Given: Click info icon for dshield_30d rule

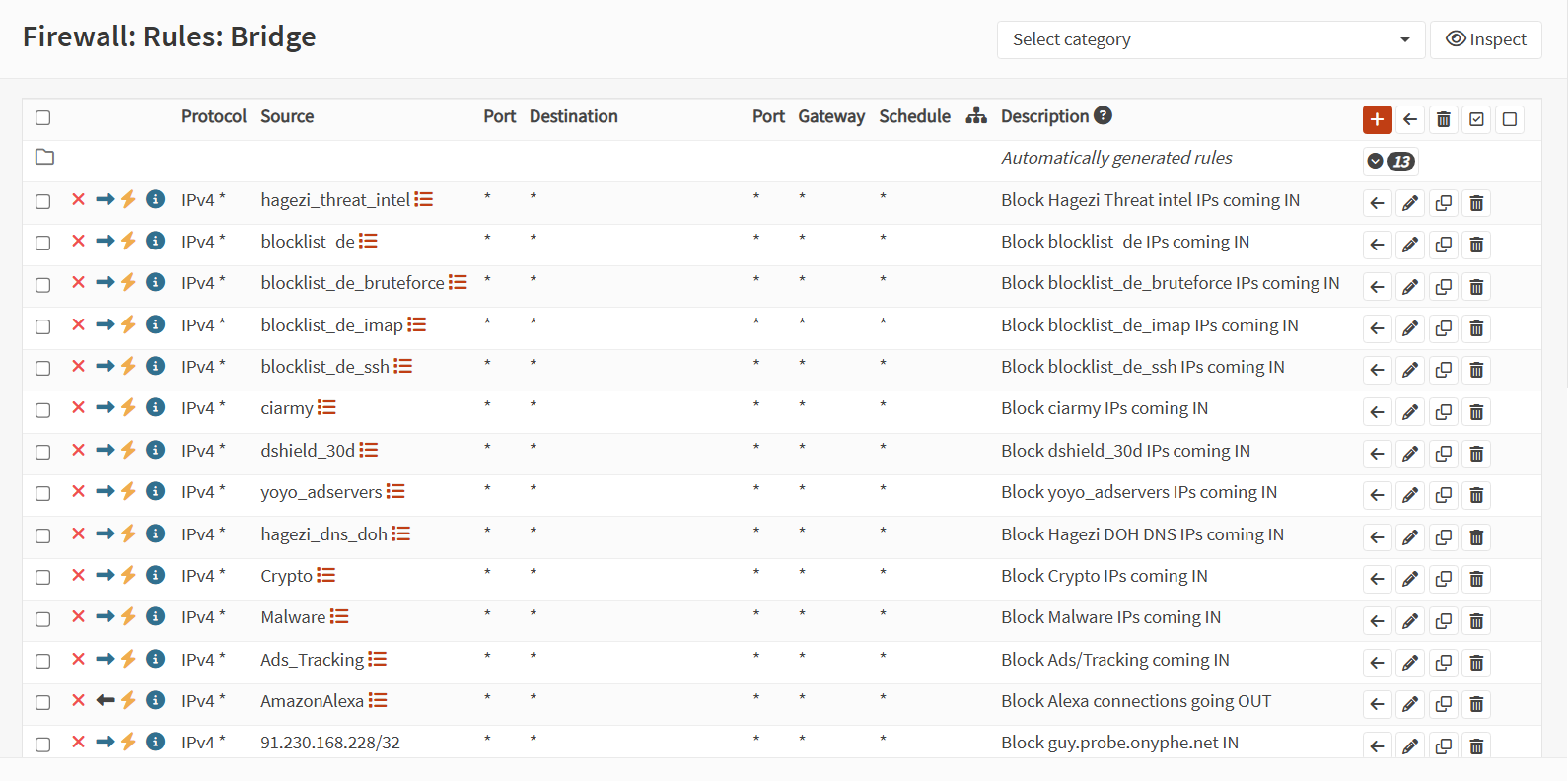Looking at the screenshot, I should (x=156, y=450).
